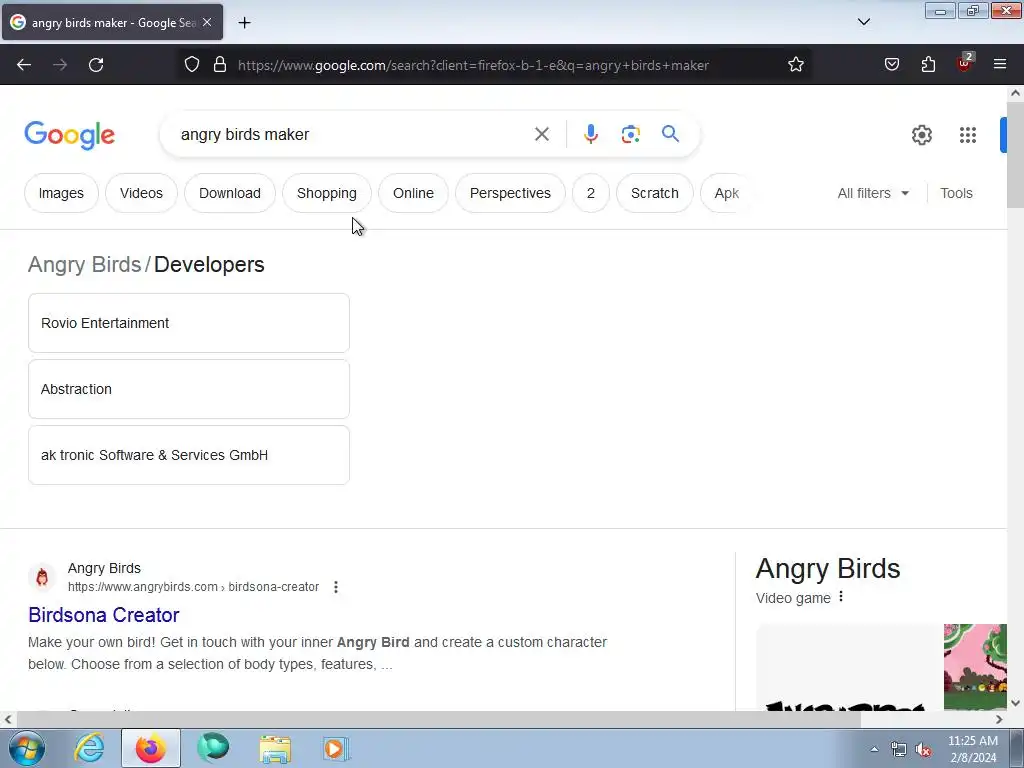Image resolution: width=1024 pixels, height=768 pixels.
Task: Select the Apk filter chip
Action: coord(726,193)
